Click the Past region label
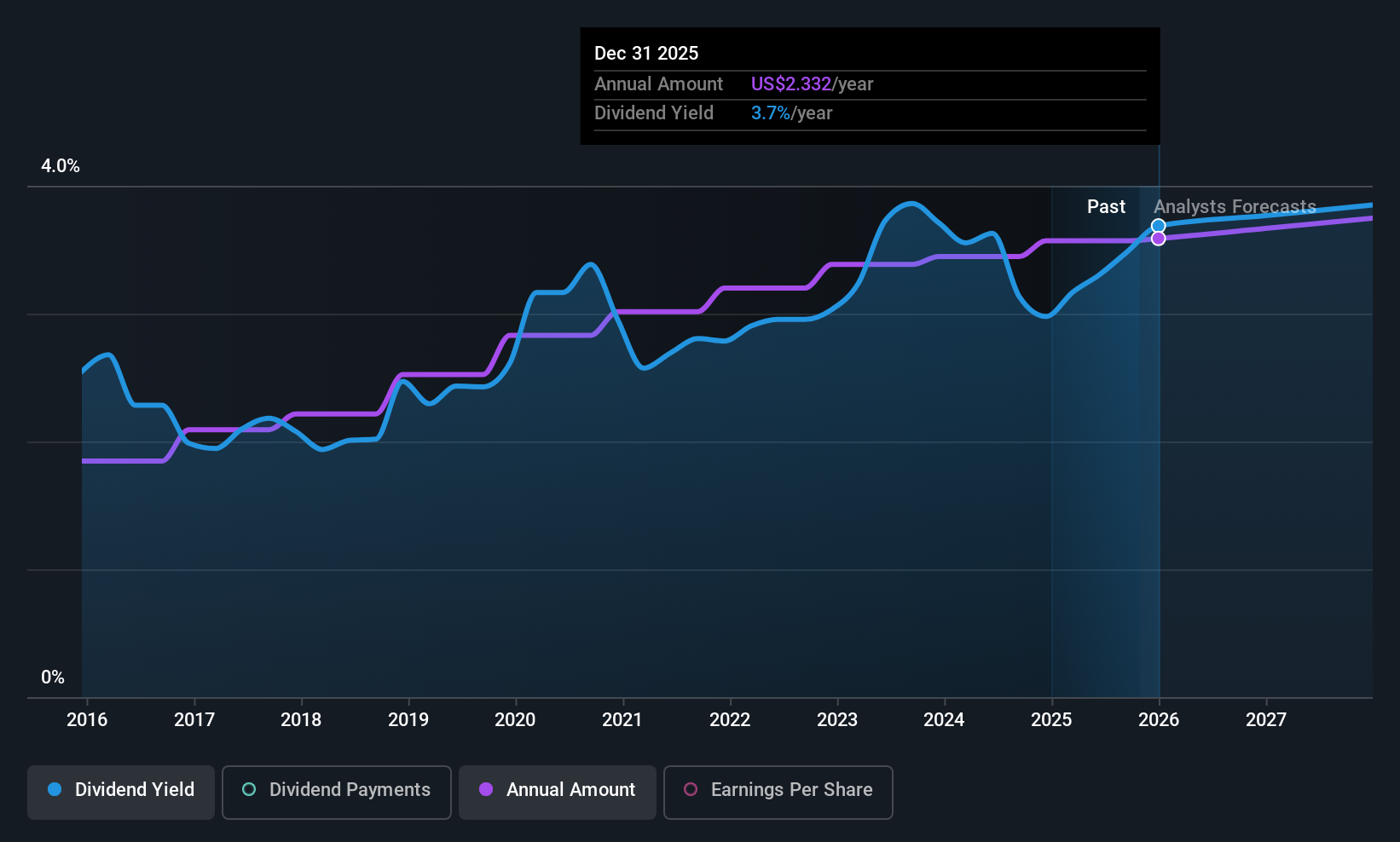1400x842 pixels. coord(1106,206)
